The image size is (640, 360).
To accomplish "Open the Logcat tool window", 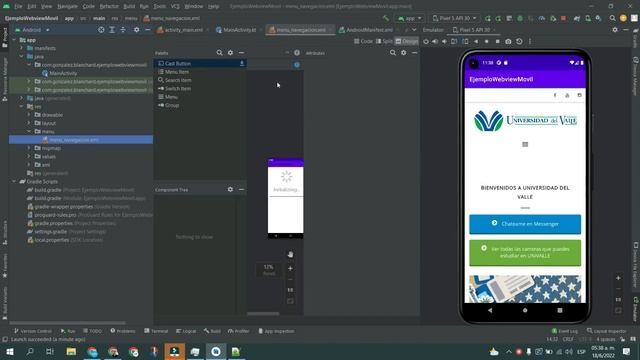I will click(186, 331).
